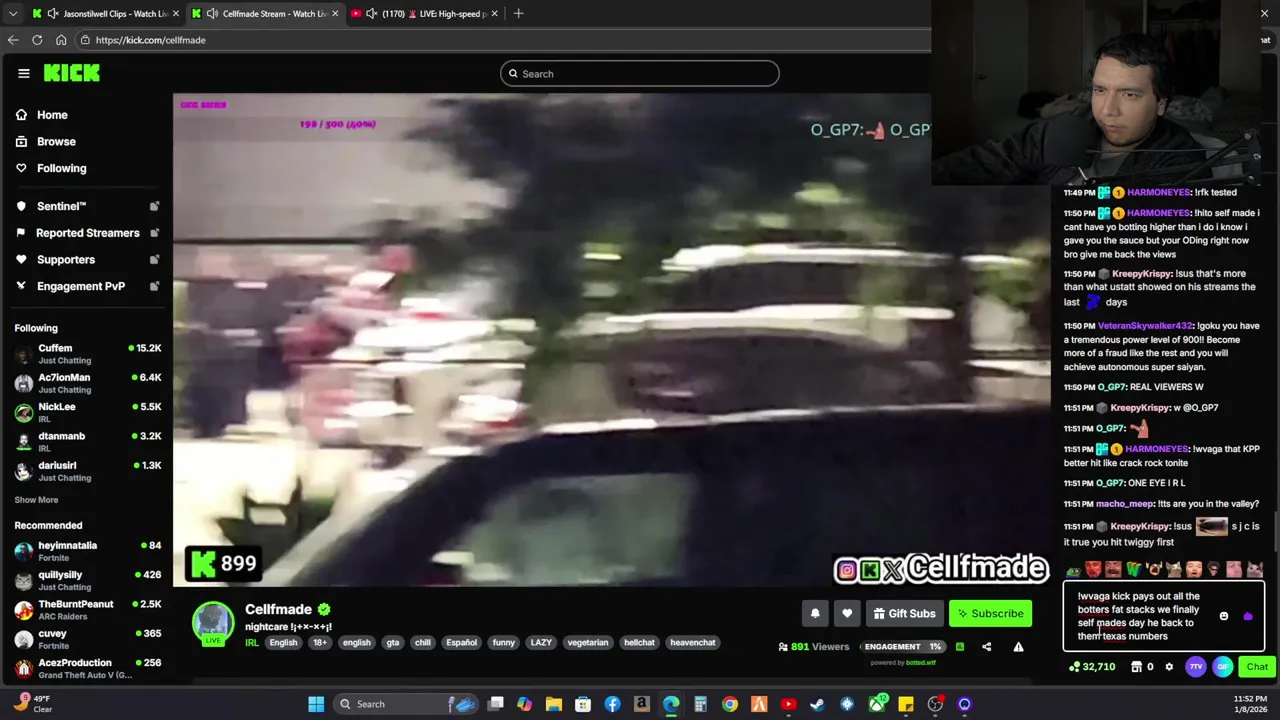Open the Windows Start menu

[x=316, y=704]
